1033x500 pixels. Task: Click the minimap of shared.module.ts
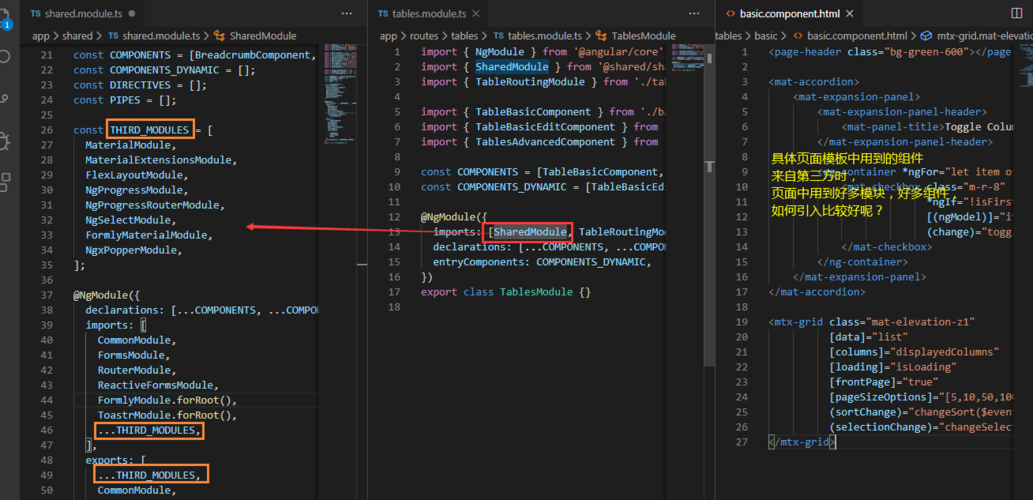(340, 92)
